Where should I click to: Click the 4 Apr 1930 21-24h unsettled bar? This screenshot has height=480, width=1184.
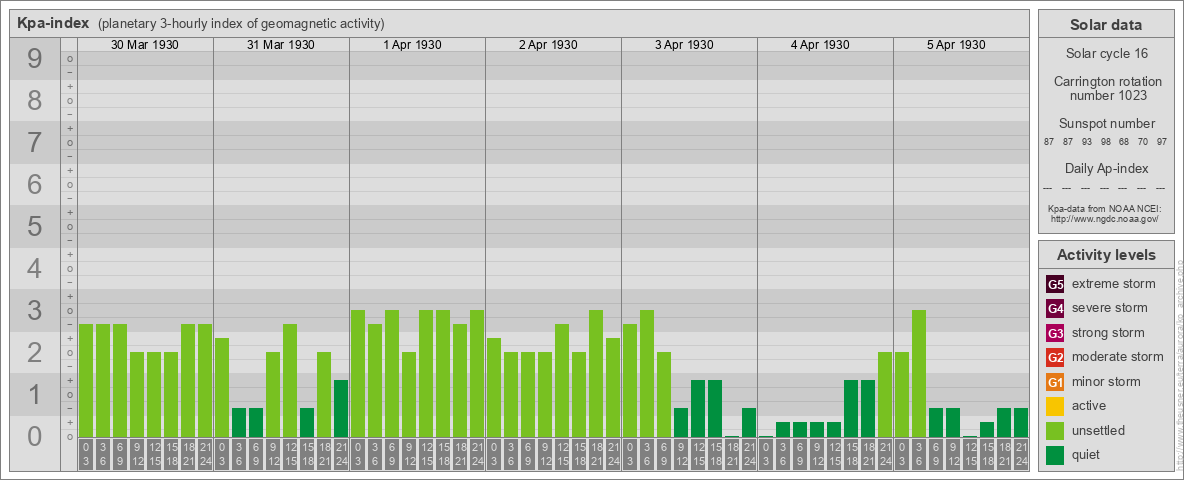(x=884, y=395)
